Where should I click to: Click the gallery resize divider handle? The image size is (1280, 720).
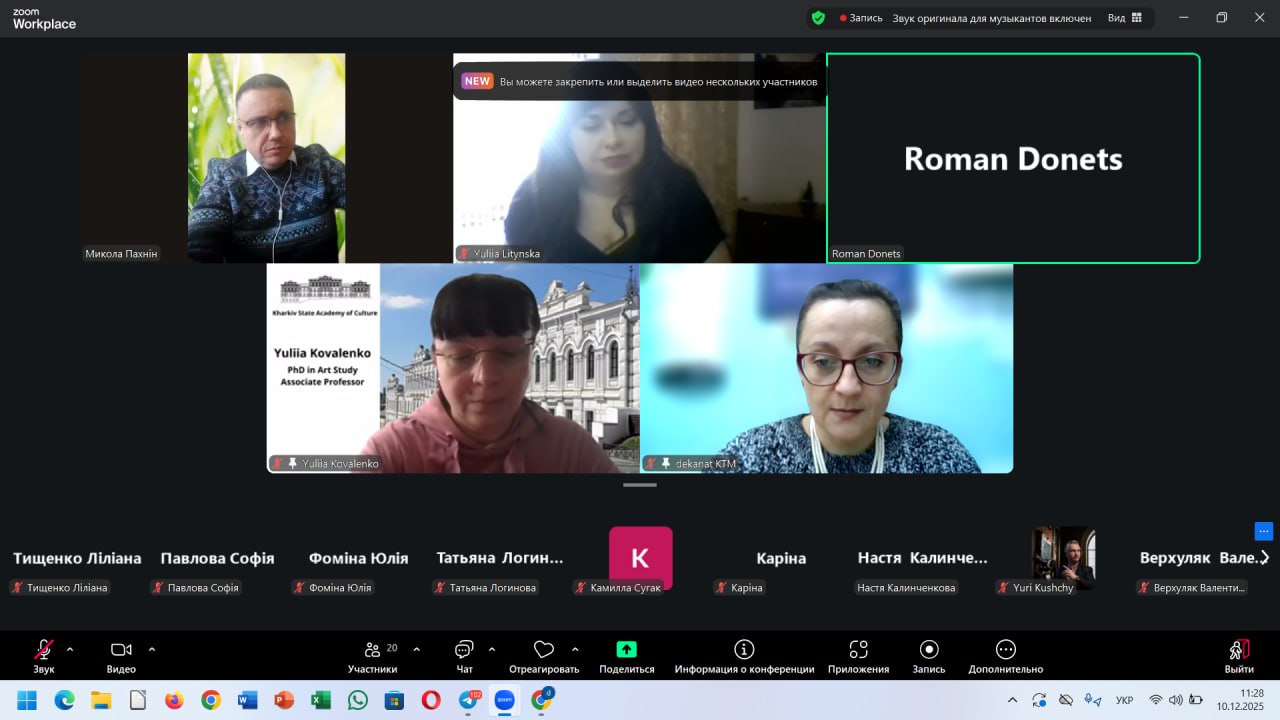[640, 485]
